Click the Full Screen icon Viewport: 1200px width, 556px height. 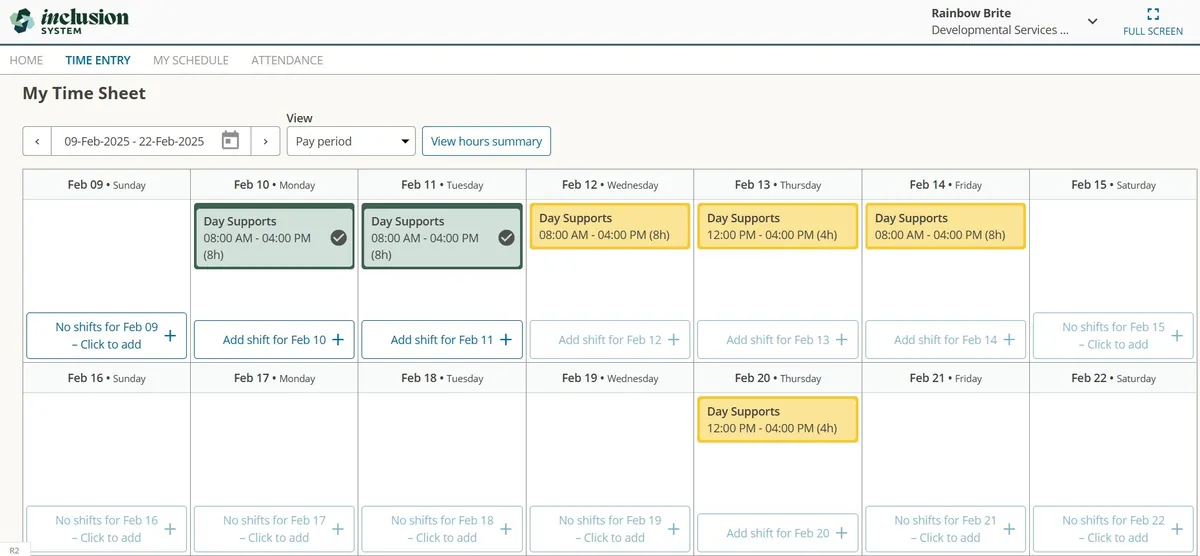pyautogui.click(x=1153, y=15)
